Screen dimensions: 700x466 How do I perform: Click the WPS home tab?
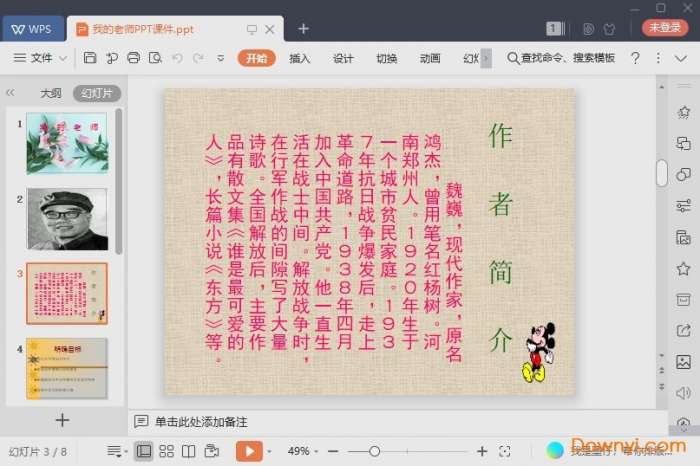32,29
